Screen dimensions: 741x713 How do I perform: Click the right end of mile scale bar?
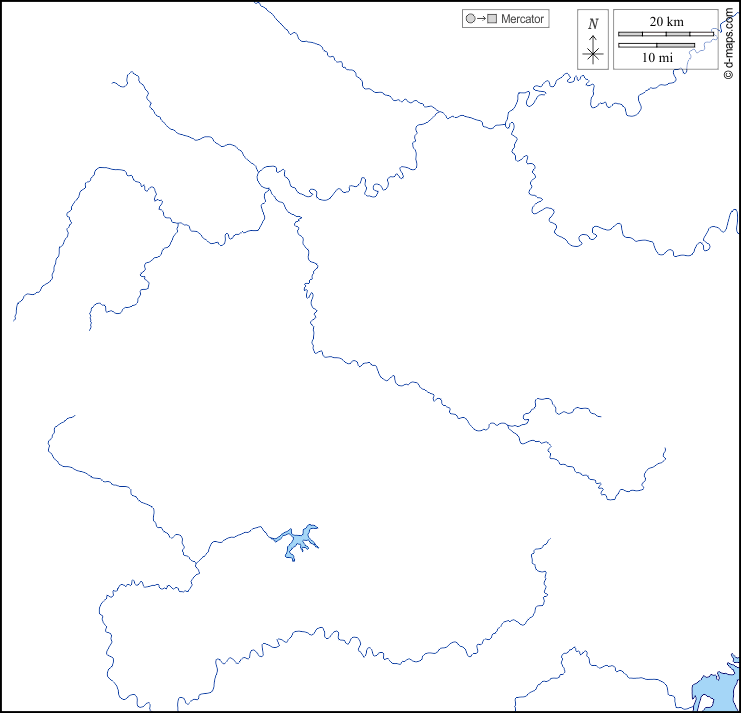point(693,45)
